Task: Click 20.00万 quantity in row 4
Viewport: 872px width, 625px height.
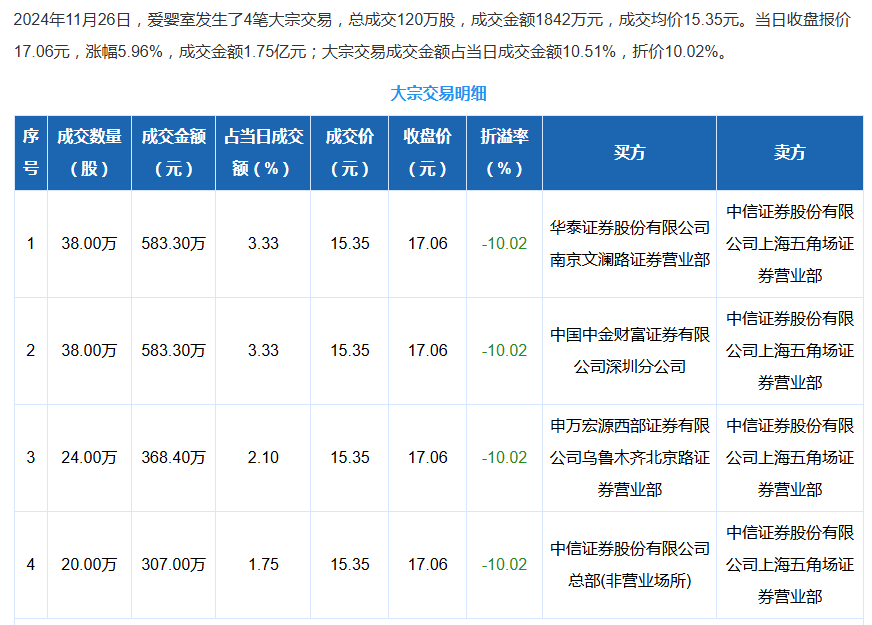Action: point(89,564)
